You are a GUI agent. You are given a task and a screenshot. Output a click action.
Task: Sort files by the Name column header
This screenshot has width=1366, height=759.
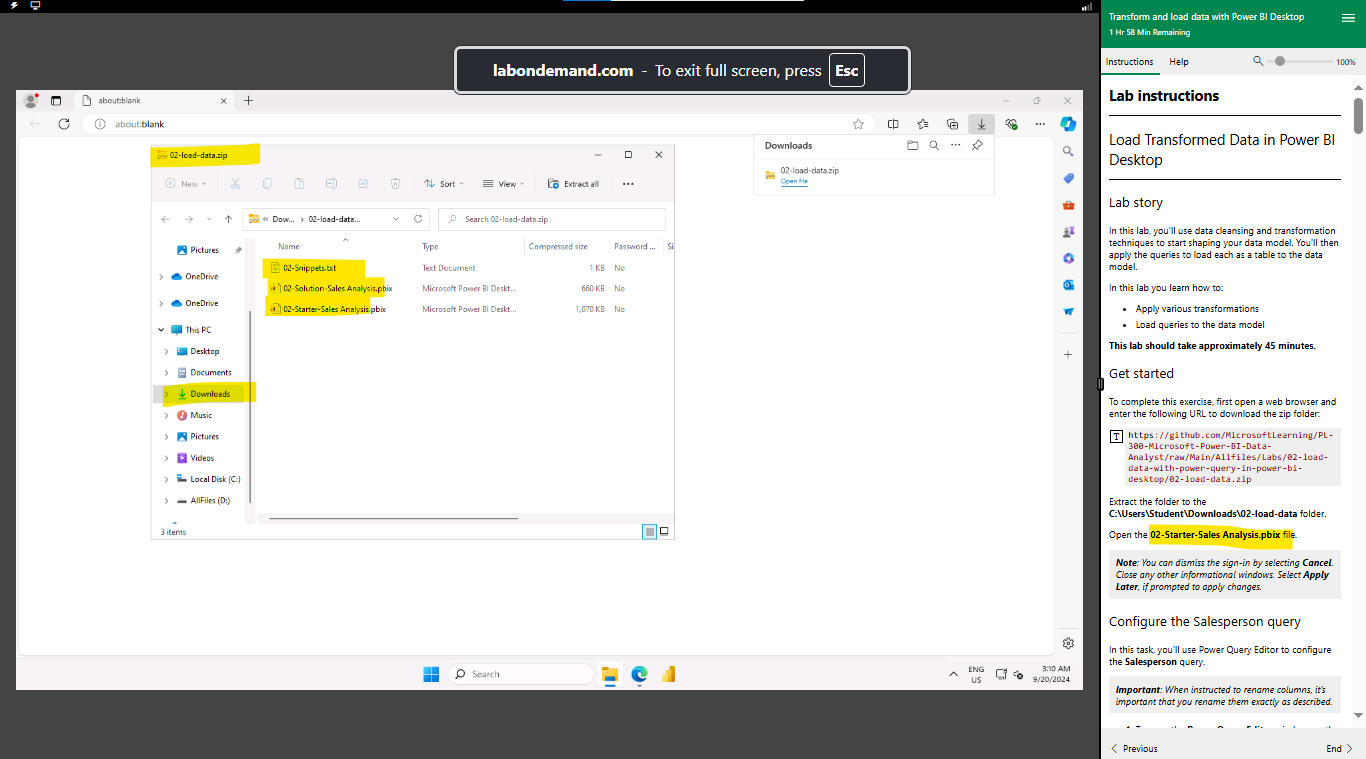pyautogui.click(x=289, y=246)
